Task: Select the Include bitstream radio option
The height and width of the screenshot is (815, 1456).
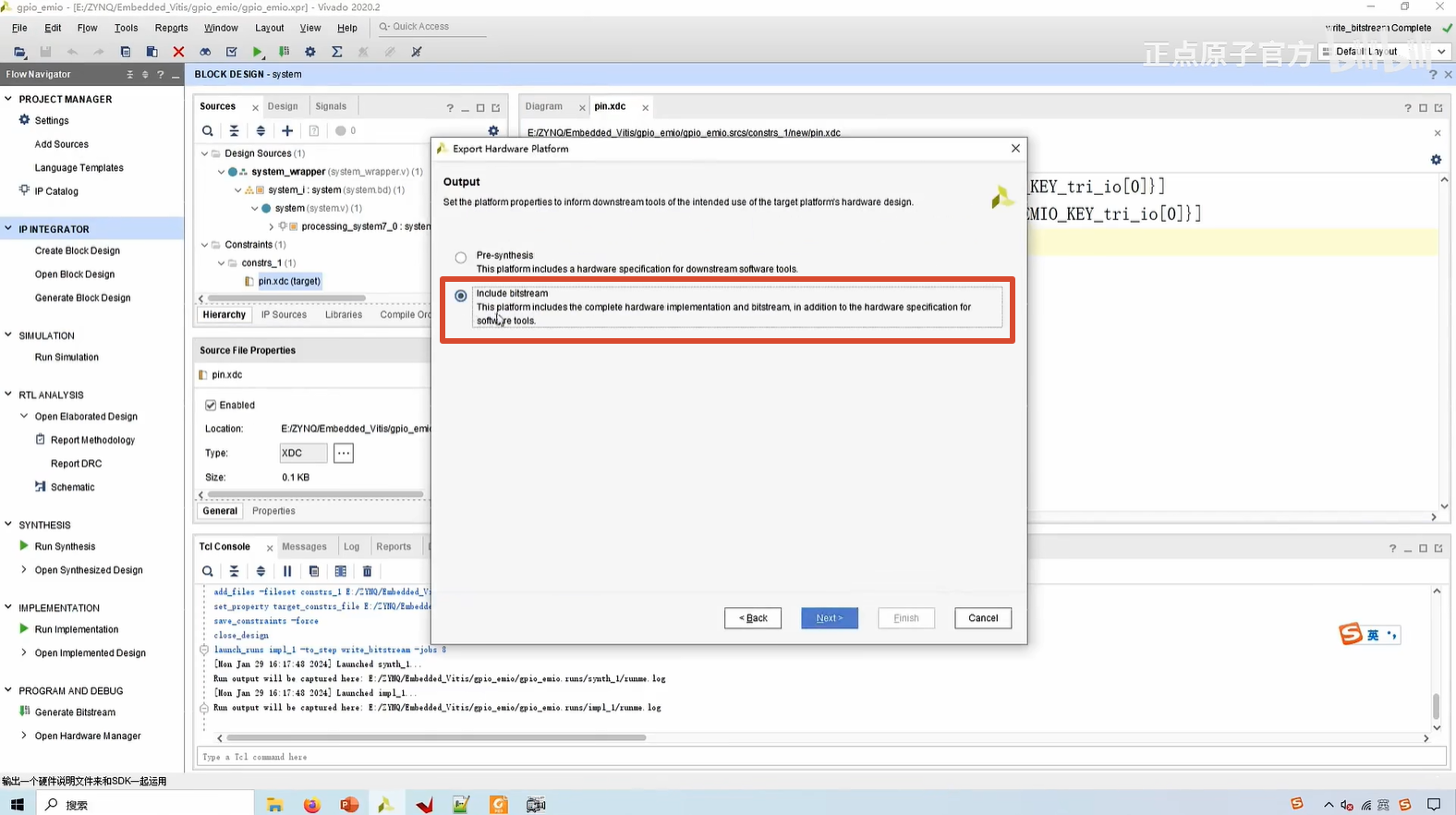Action: 461,296
